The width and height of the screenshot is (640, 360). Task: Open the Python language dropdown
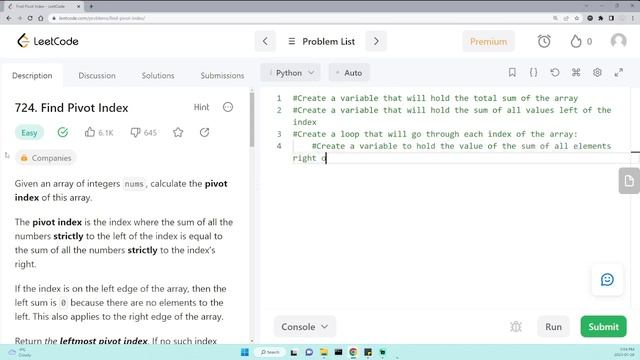[x=290, y=73]
